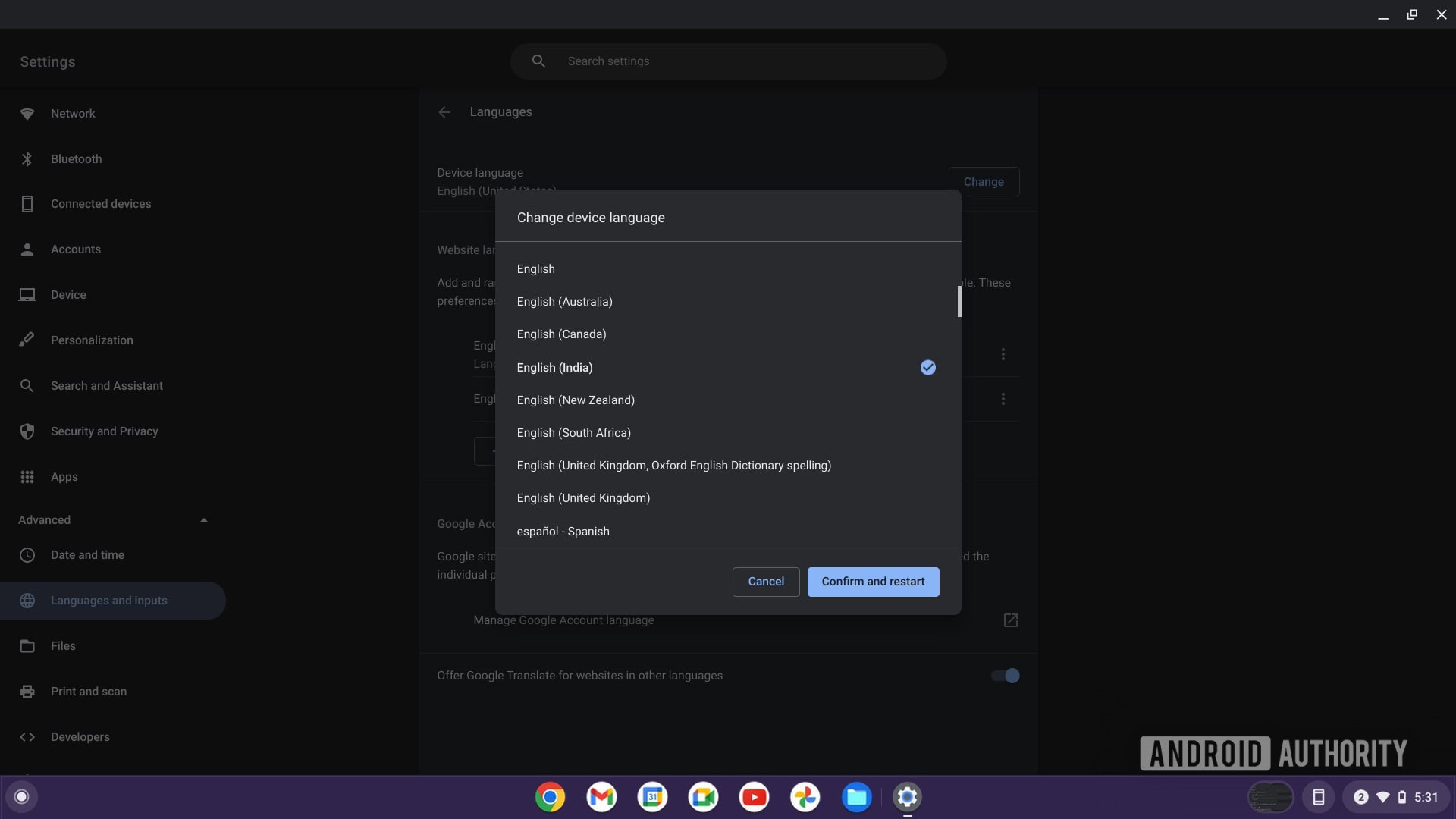Navigate to Personalization settings
Image resolution: width=1456 pixels, height=819 pixels.
click(x=91, y=340)
